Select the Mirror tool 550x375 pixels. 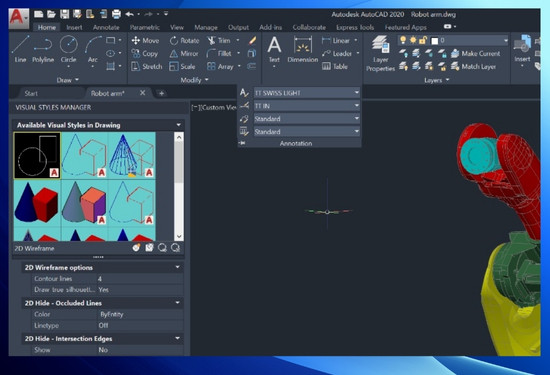click(184, 54)
